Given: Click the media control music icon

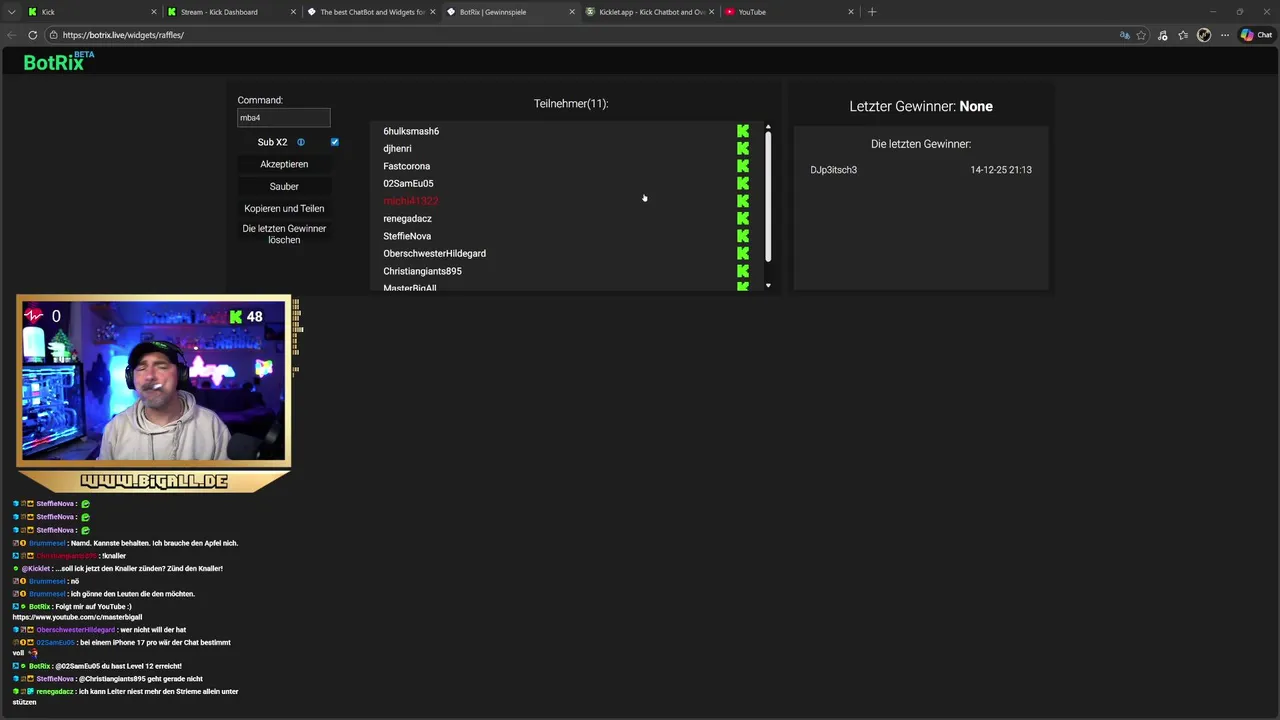Looking at the screenshot, I should [x=1162, y=35].
